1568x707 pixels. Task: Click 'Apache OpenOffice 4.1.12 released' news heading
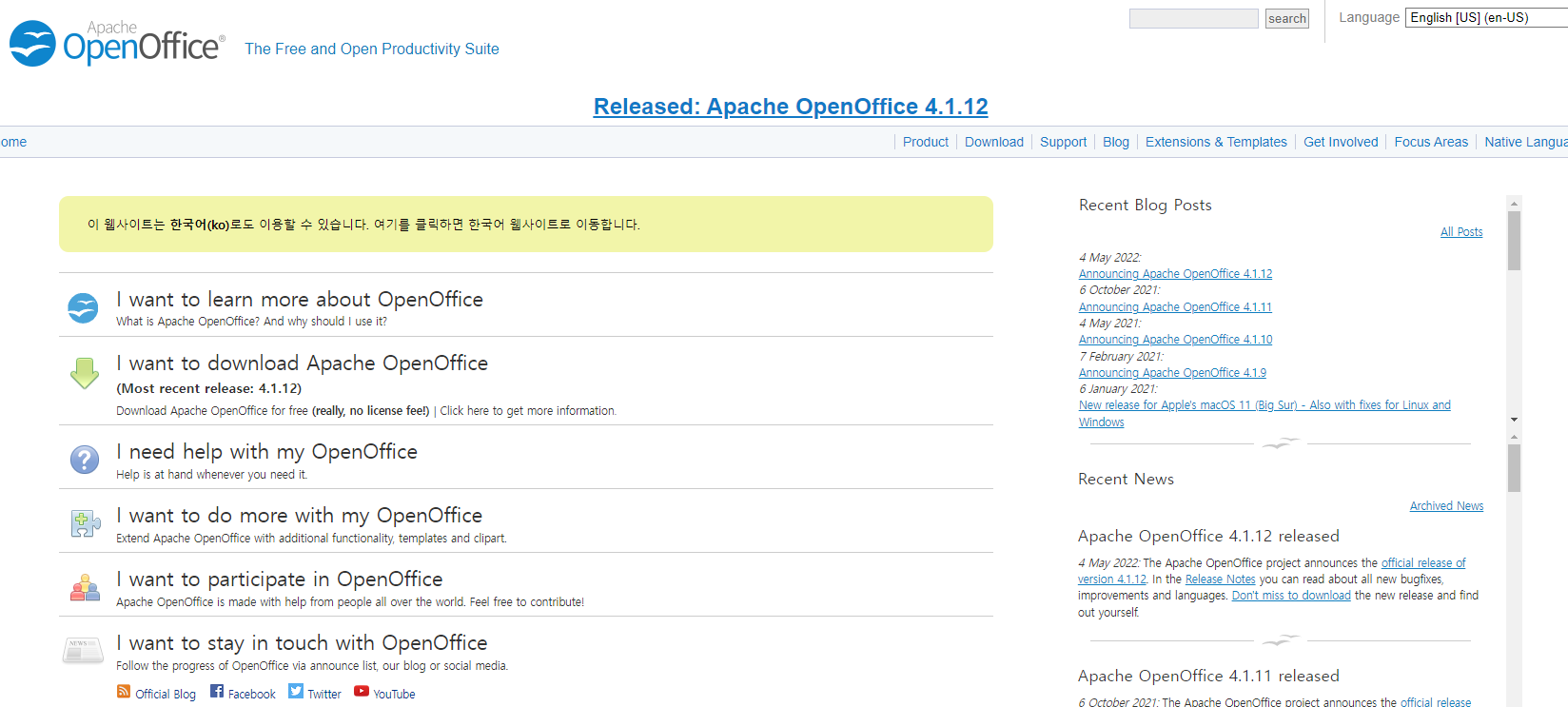click(x=1208, y=537)
